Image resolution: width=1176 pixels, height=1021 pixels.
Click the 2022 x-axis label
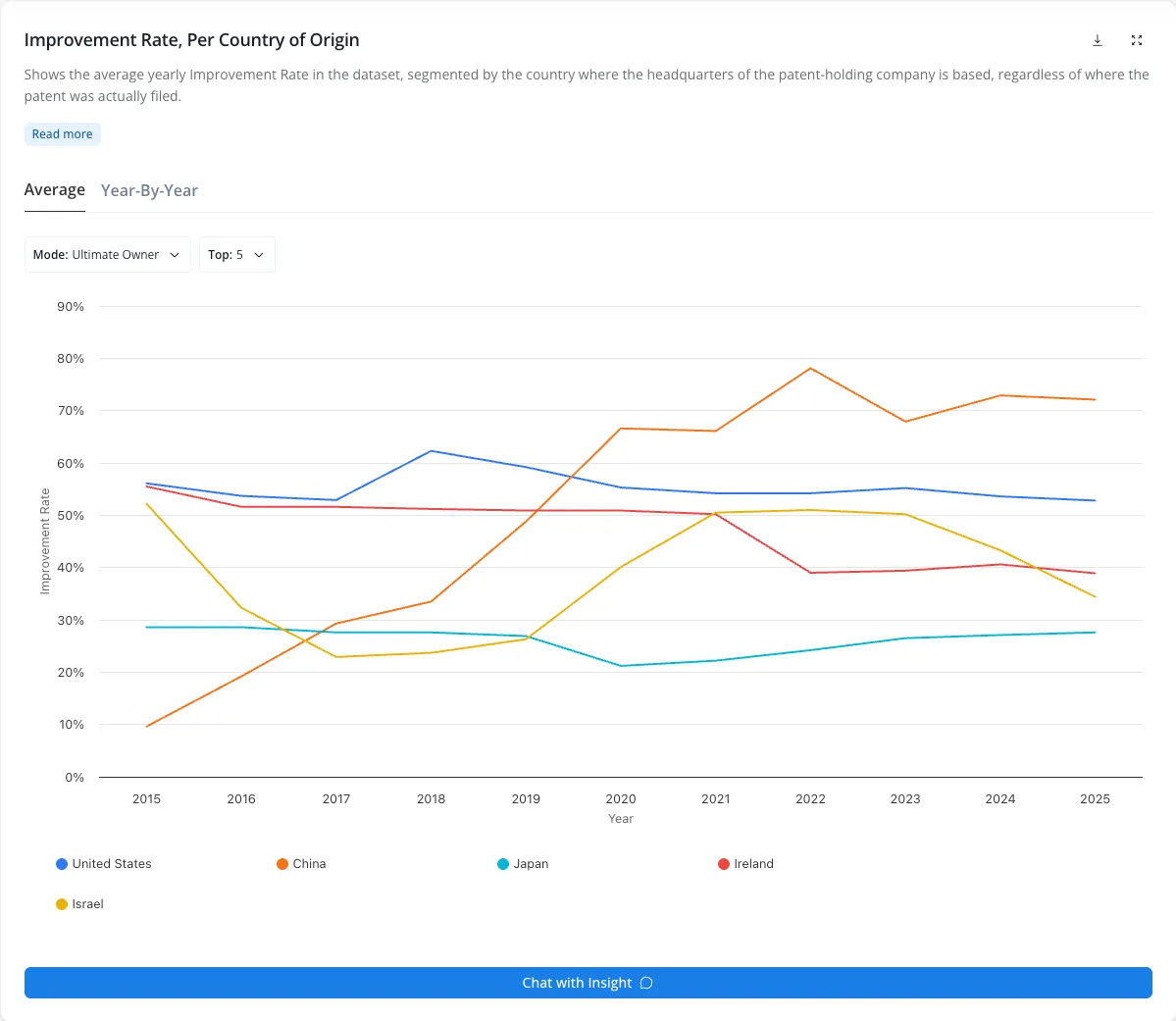[811, 799]
